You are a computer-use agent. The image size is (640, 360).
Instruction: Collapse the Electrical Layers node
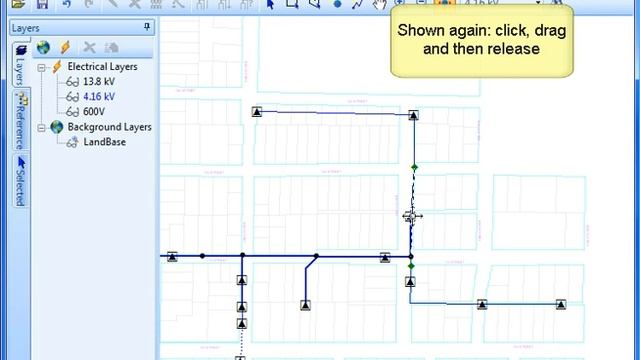[x=41, y=68]
